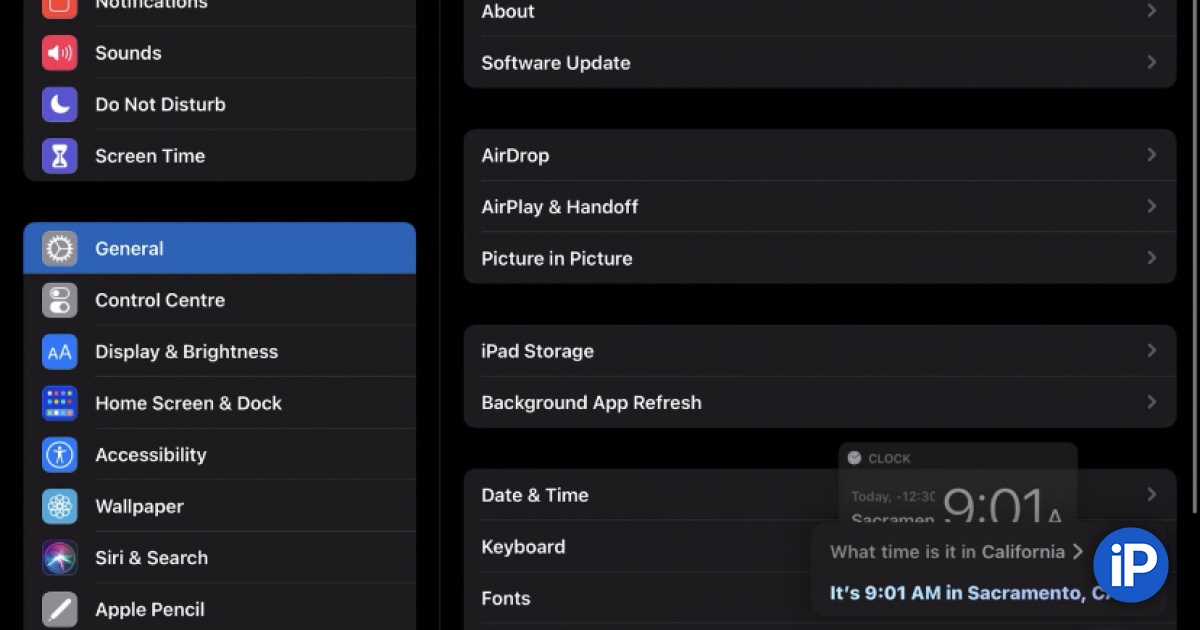Open AirDrop settings

[820, 155]
